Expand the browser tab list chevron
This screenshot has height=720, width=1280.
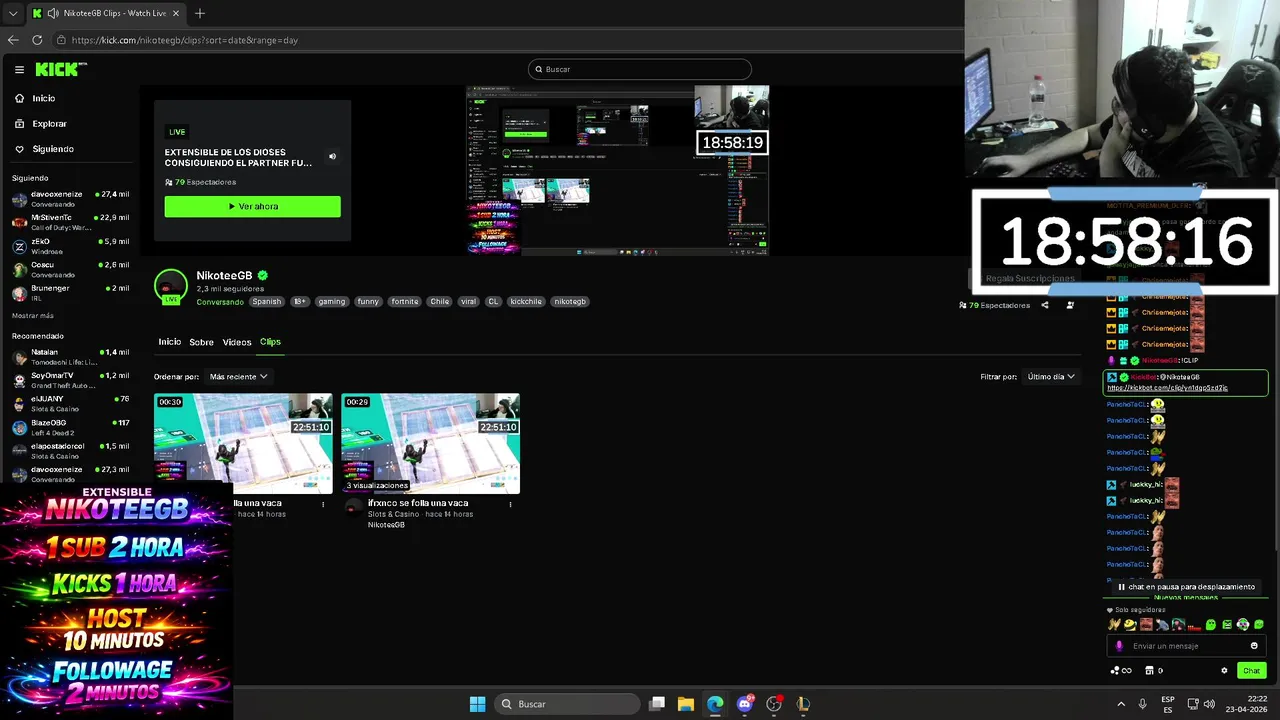[x=13, y=13]
